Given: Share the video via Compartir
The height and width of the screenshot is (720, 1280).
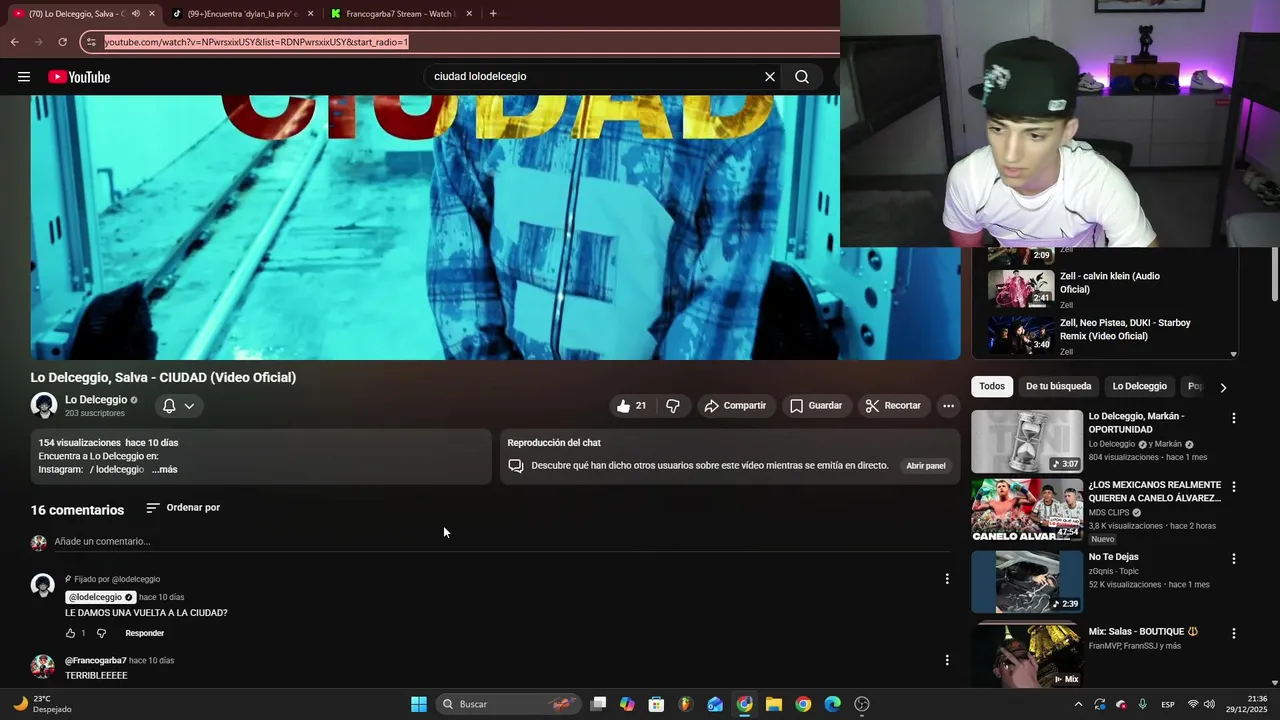Looking at the screenshot, I should click(735, 406).
